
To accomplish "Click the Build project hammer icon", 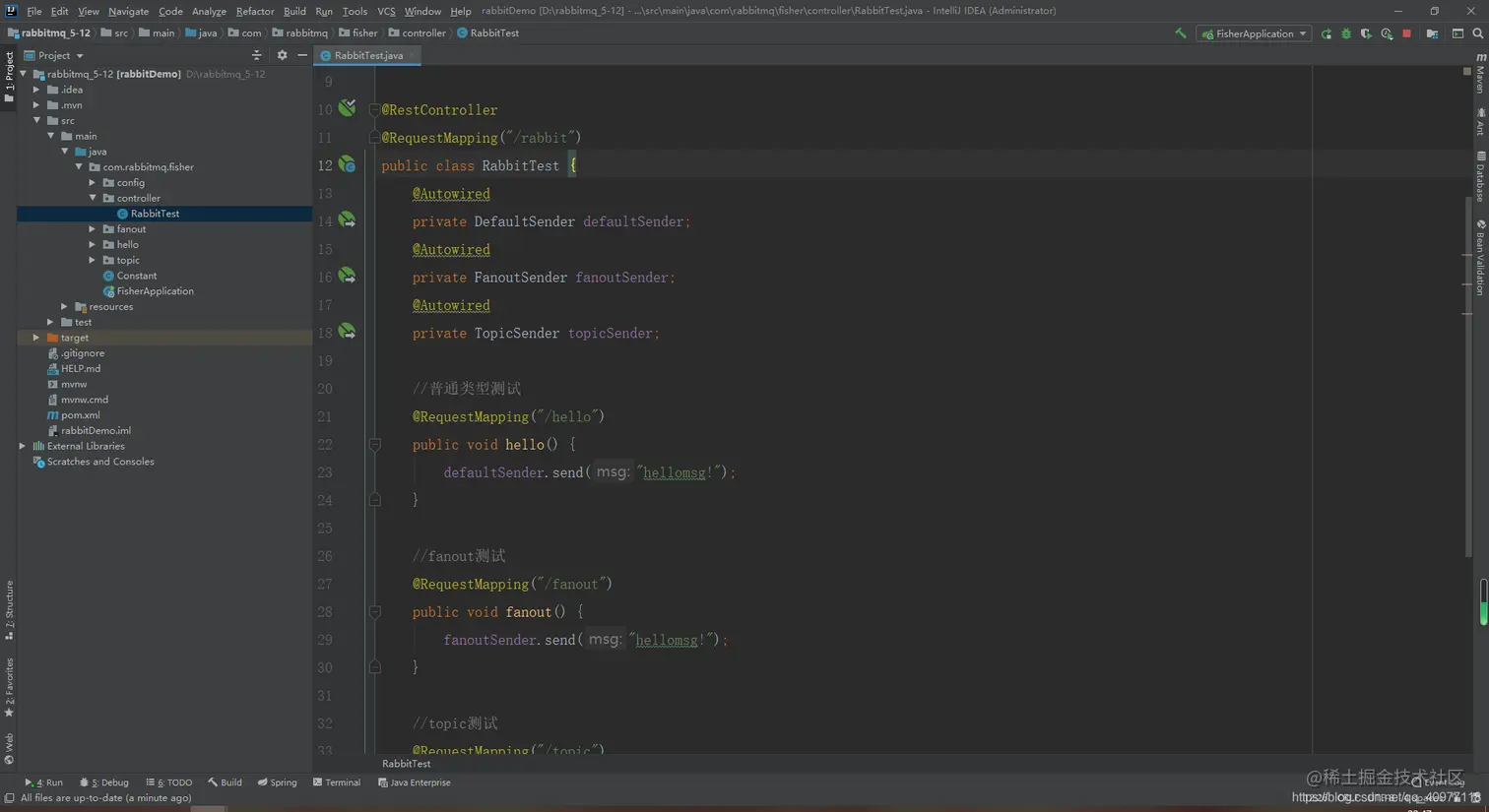I will point(1180,33).
